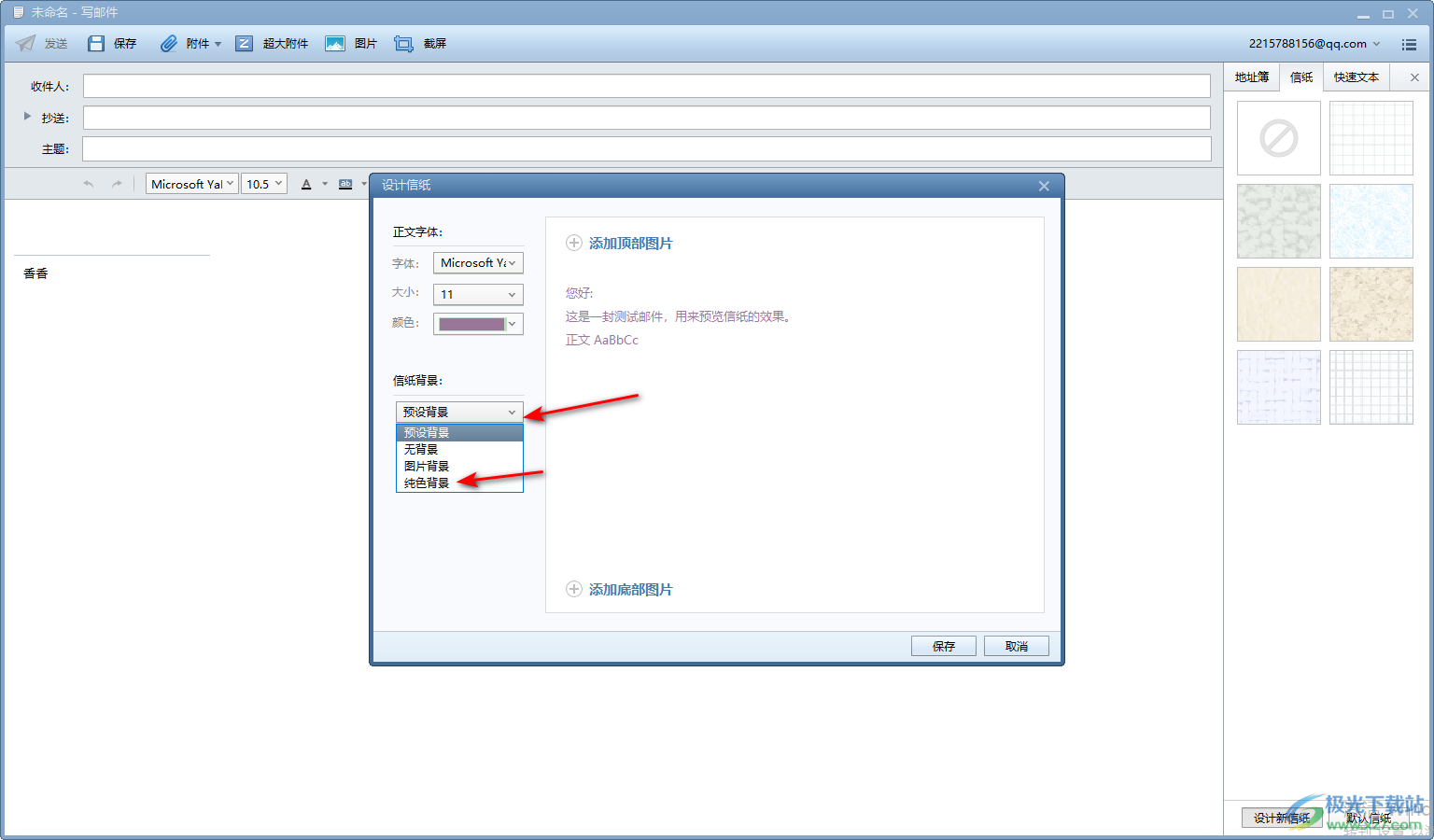The width and height of the screenshot is (1434, 840).
Task: Open the editor font name dropdown Microsoft Yal
Action: 192,184
